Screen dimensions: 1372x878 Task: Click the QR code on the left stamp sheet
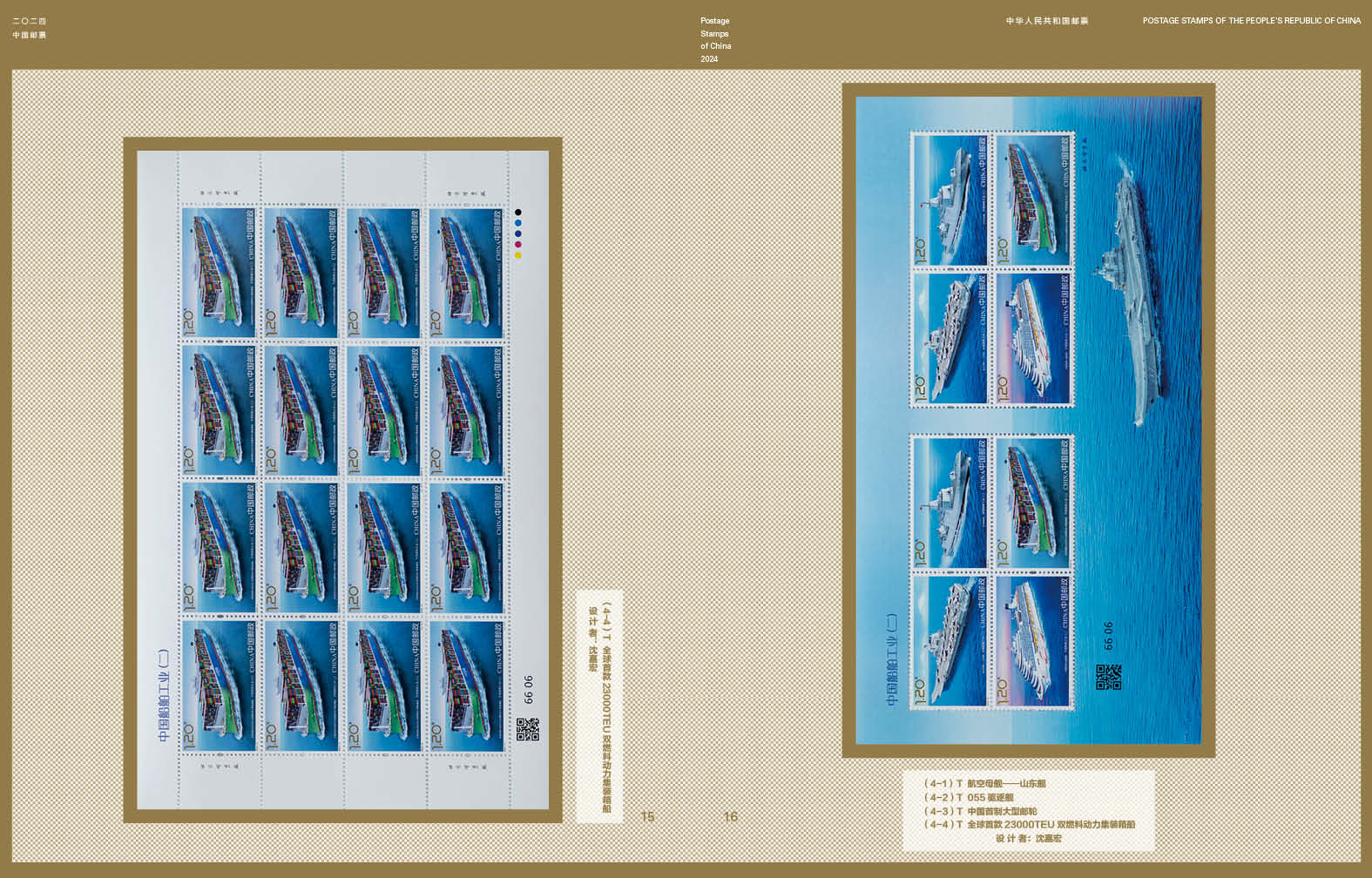click(527, 729)
